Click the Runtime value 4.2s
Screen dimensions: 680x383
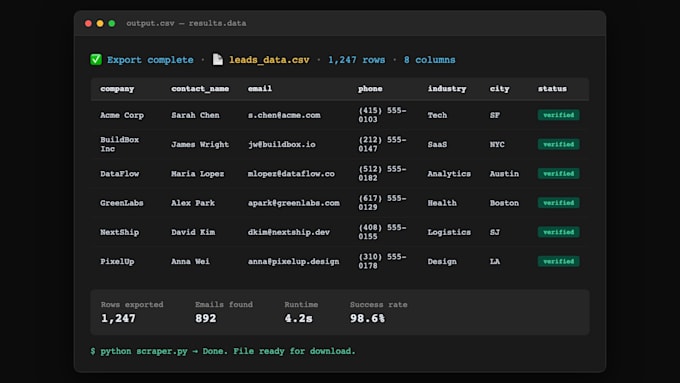pyautogui.click(x=298, y=318)
